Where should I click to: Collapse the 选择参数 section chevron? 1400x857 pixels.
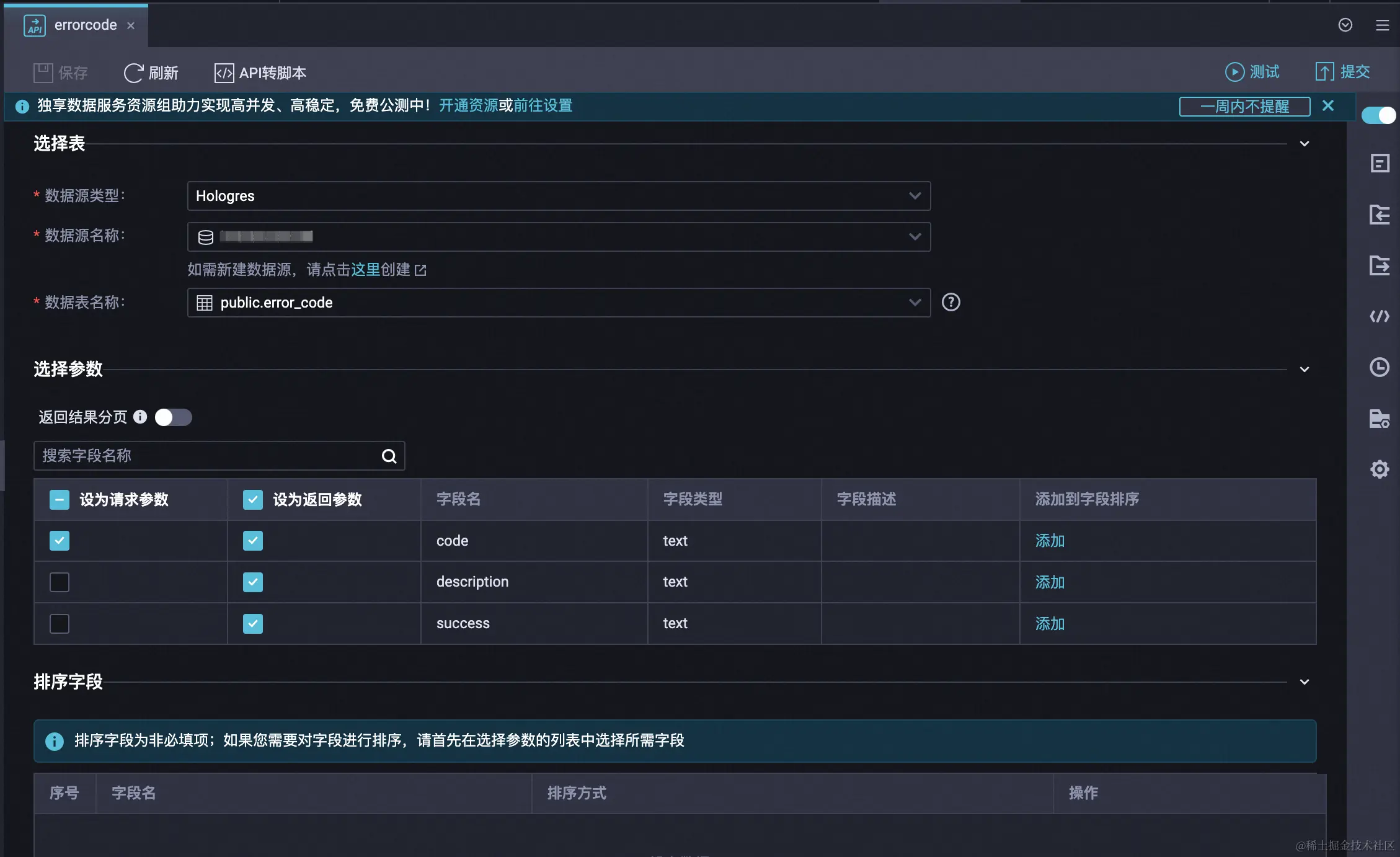(1305, 370)
